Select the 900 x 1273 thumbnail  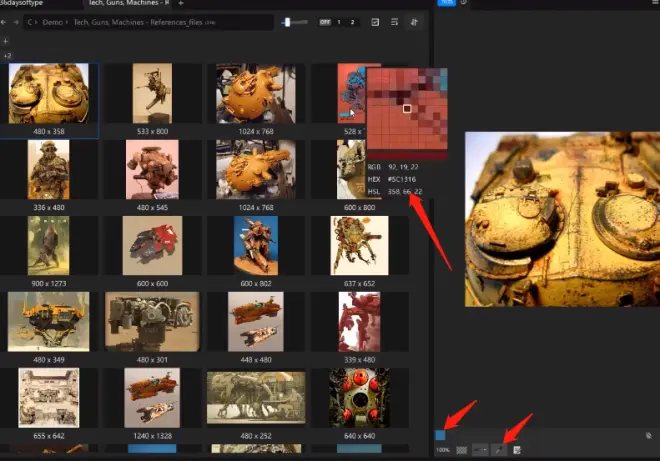pyautogui.click(x=49, y=246)
